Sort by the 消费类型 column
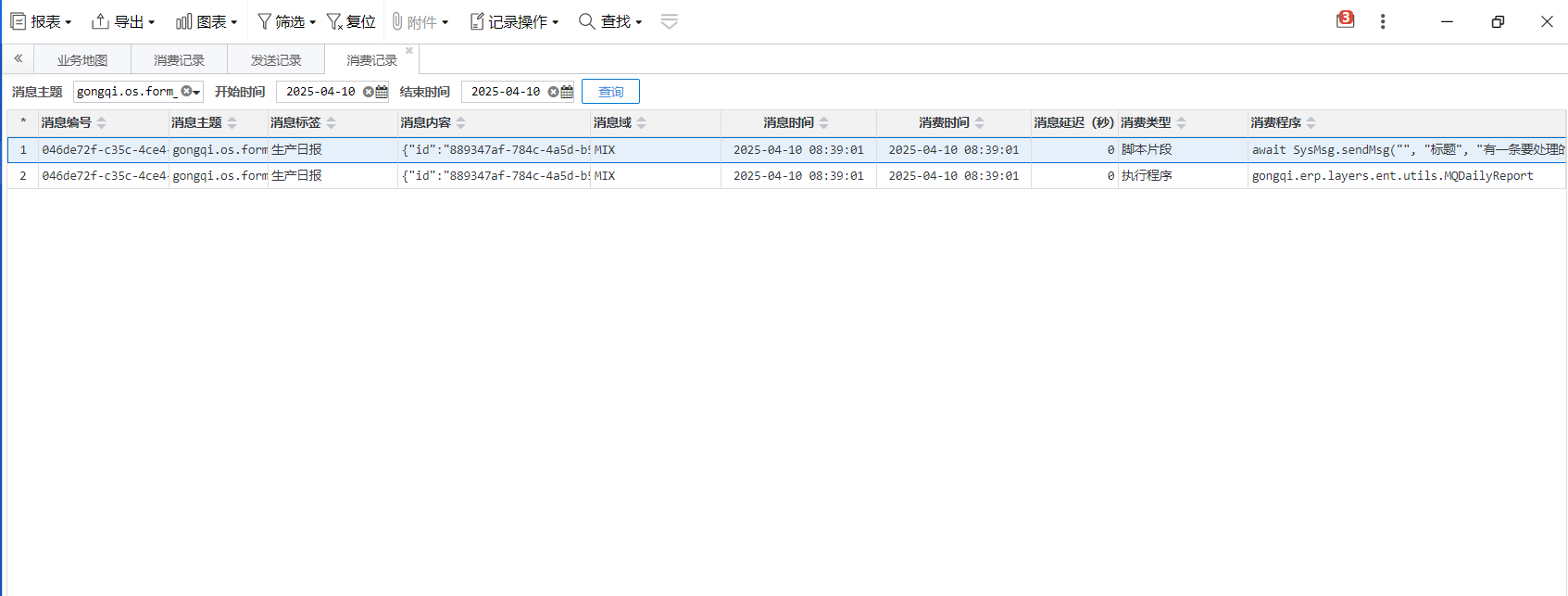 1183,122
